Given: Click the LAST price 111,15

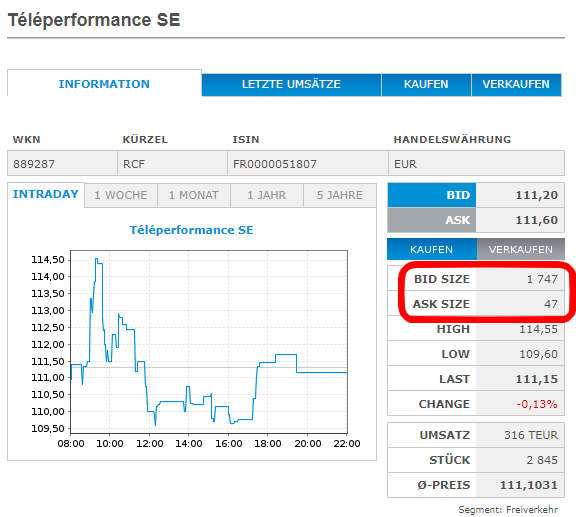Looking at the screenshot, I should [536, 379].
